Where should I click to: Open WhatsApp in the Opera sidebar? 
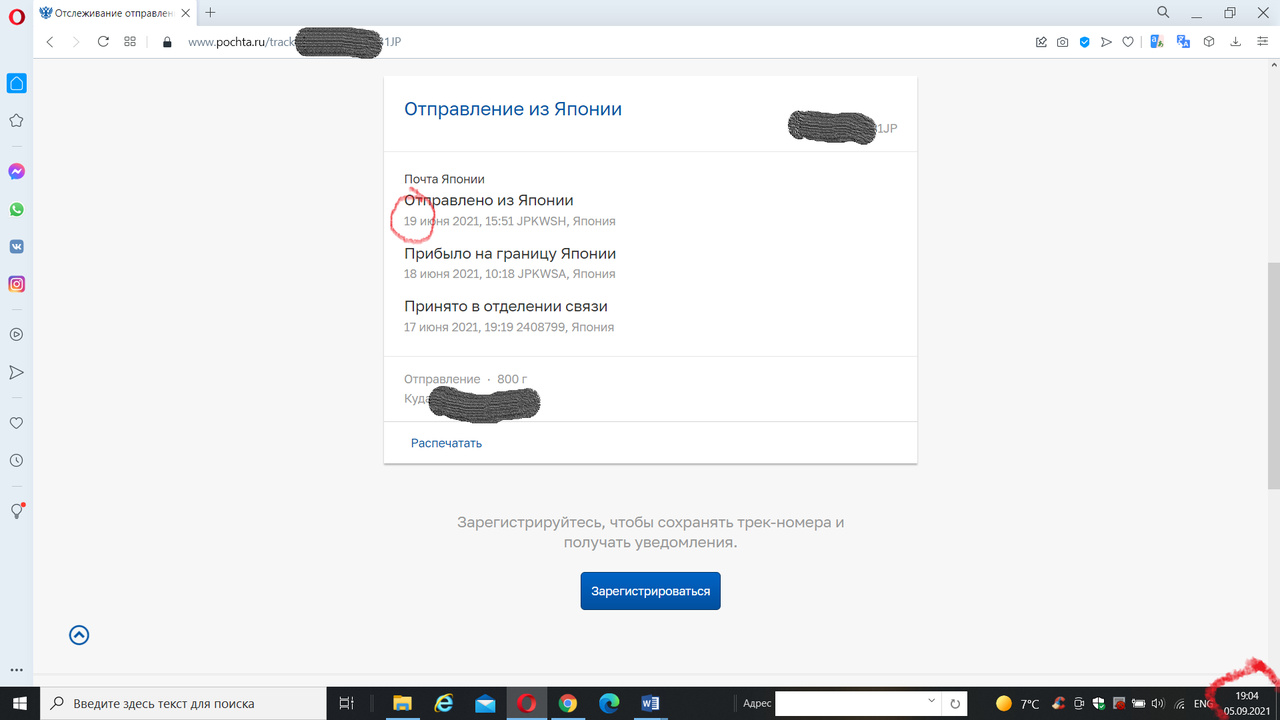click(x=16, y=210)
